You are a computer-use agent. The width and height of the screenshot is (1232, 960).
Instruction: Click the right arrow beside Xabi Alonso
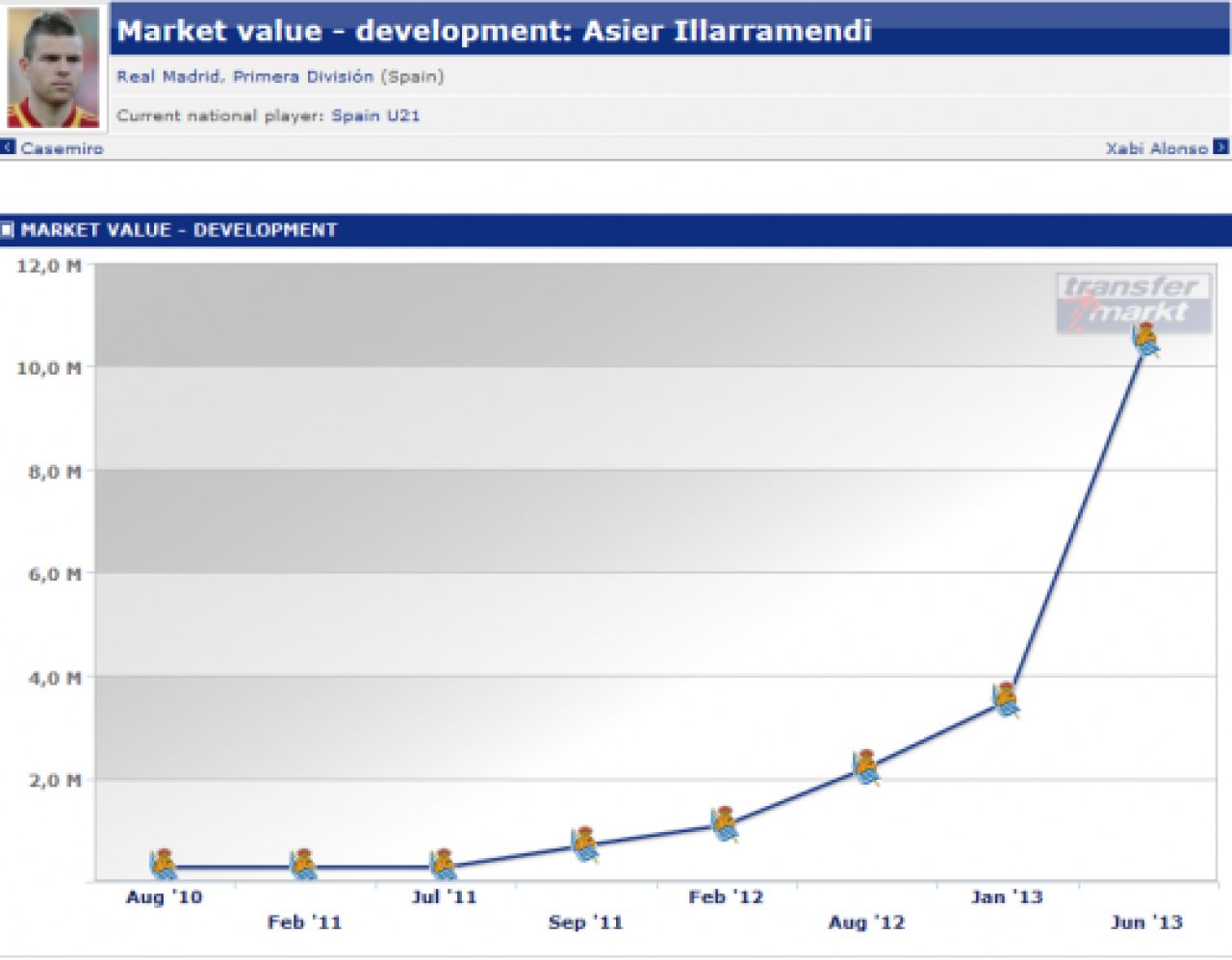pyautogui.click(x=1220, y=147)
